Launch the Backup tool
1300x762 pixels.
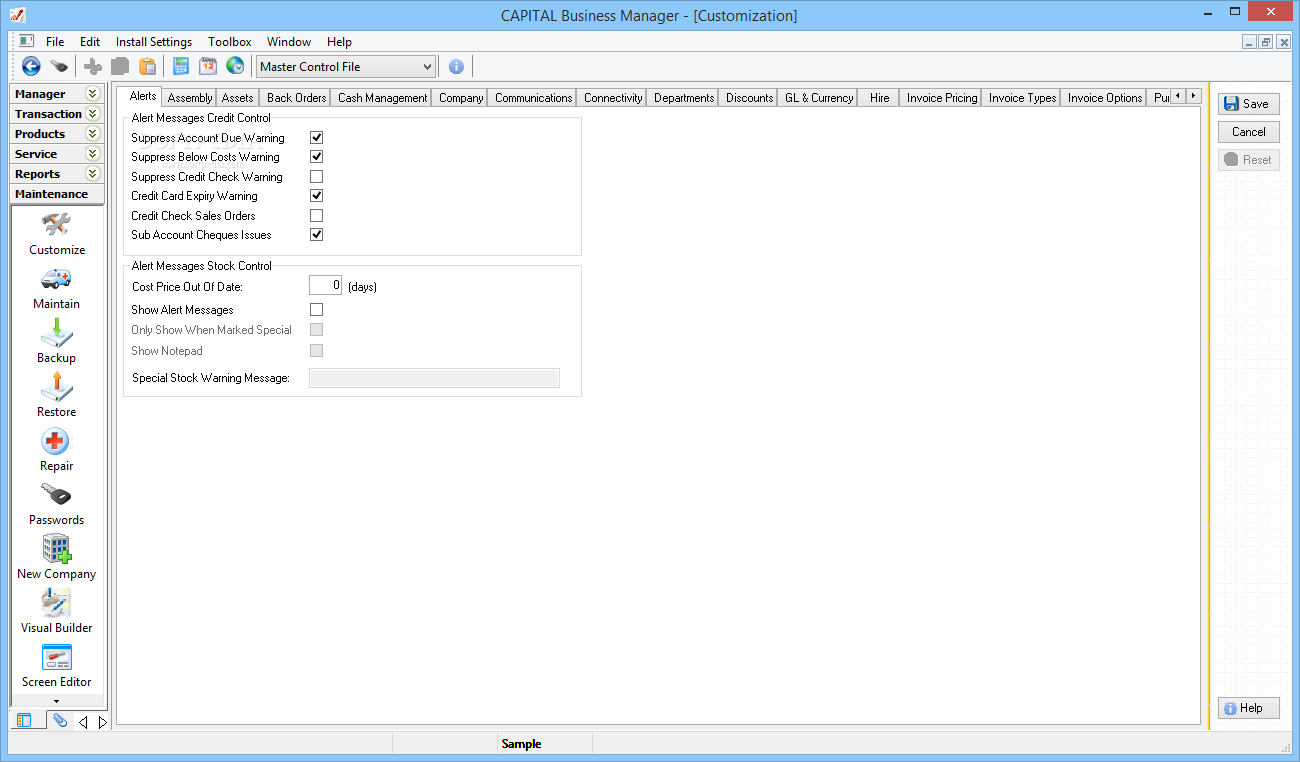57,342
